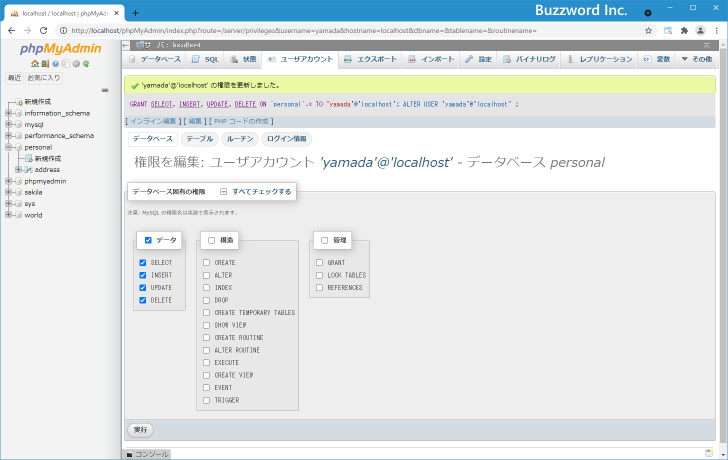Expand the information_schema database node
Viewport: 728px width, 460px height.
tap(8, 113)
